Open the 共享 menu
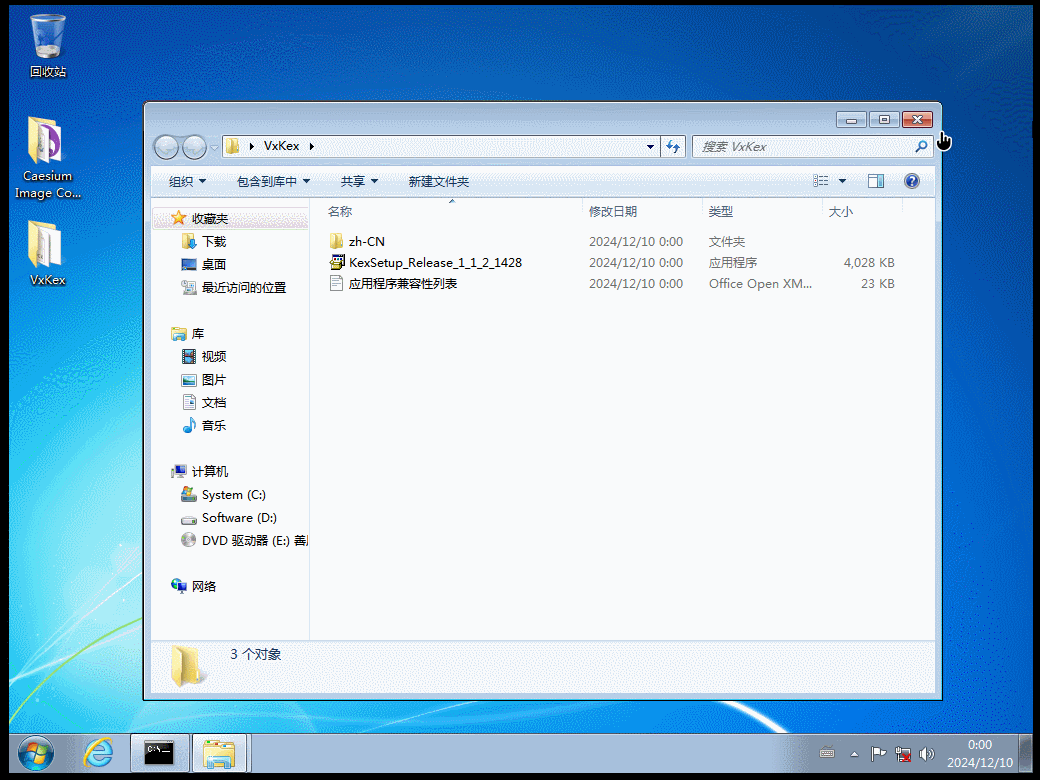 point(359,181)
